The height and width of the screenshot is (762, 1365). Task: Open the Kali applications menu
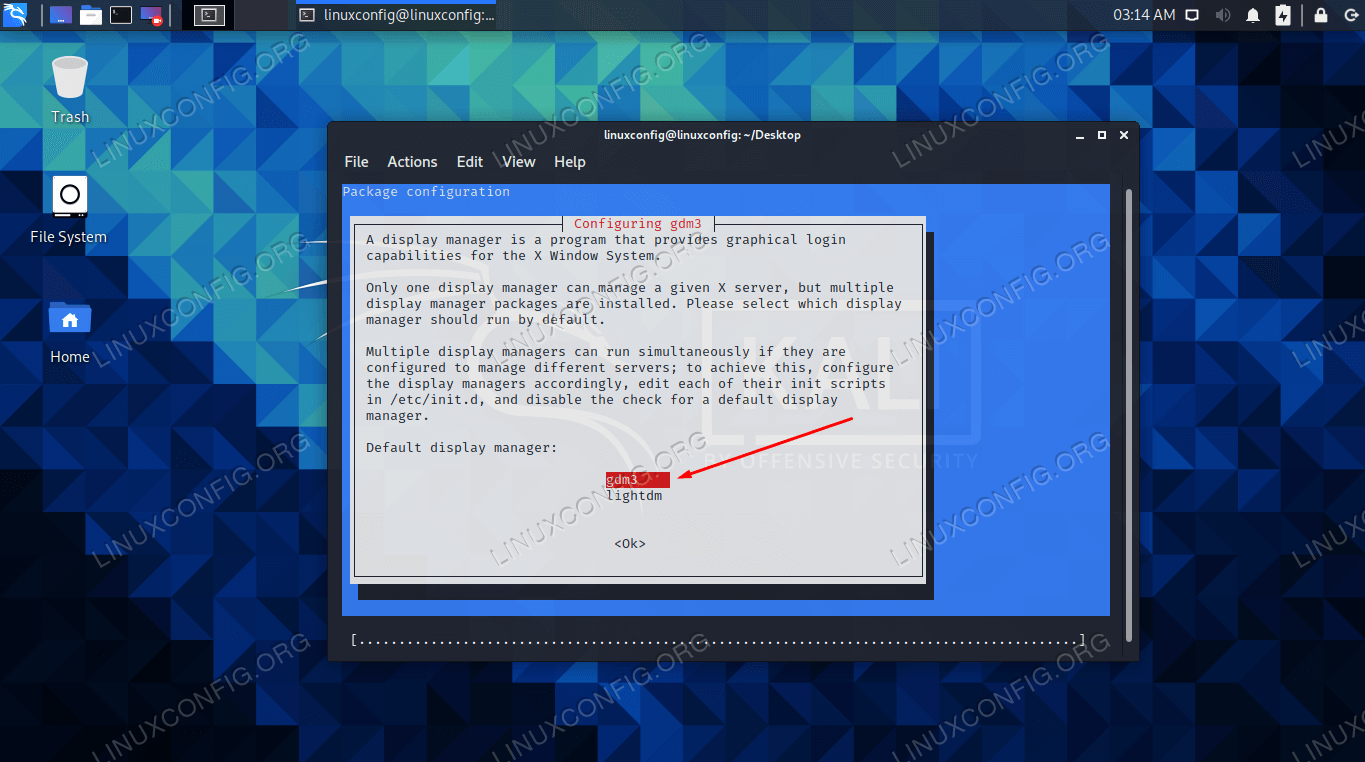pyautogui.click(x=16, y=15)
